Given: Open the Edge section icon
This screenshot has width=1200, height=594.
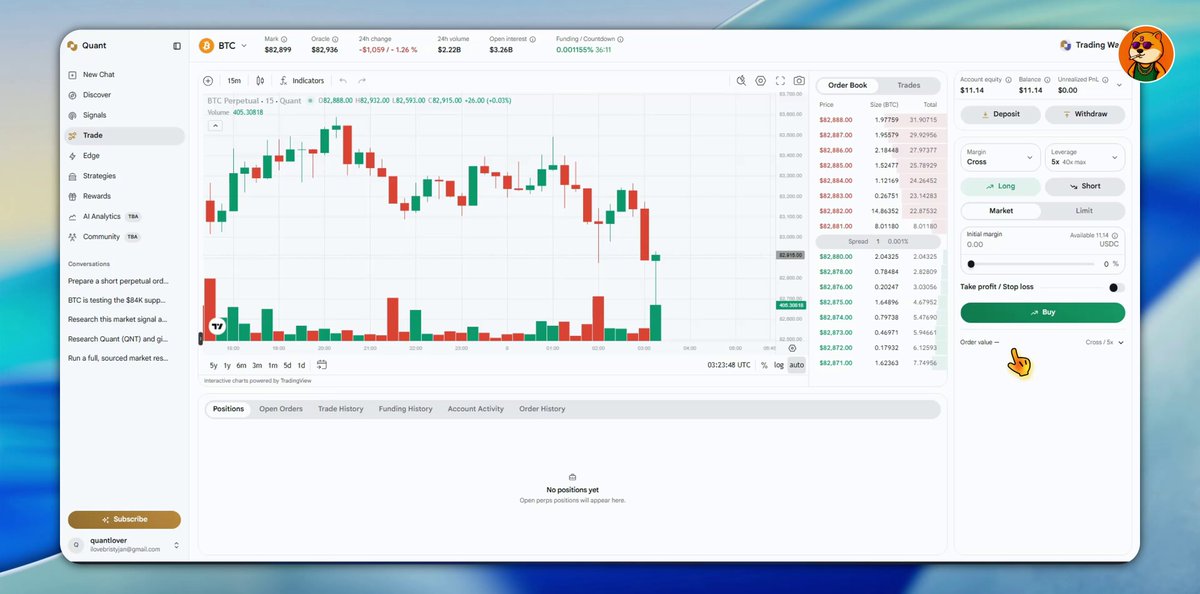Looking at the screenshot, I should (x=72, y=156).
